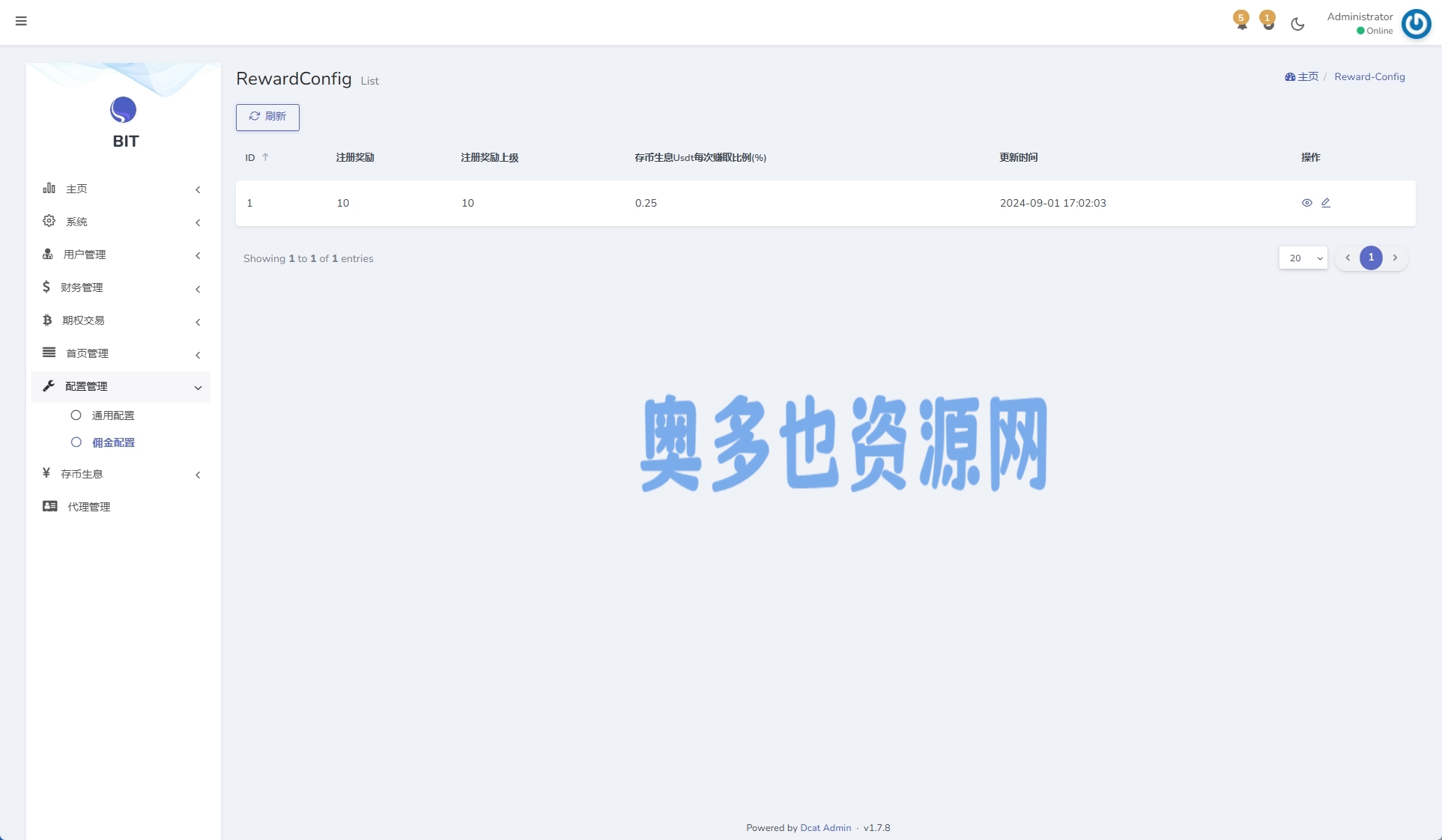
Task: Click the 刷新 refresh button
Action: (x=267, y=117)
